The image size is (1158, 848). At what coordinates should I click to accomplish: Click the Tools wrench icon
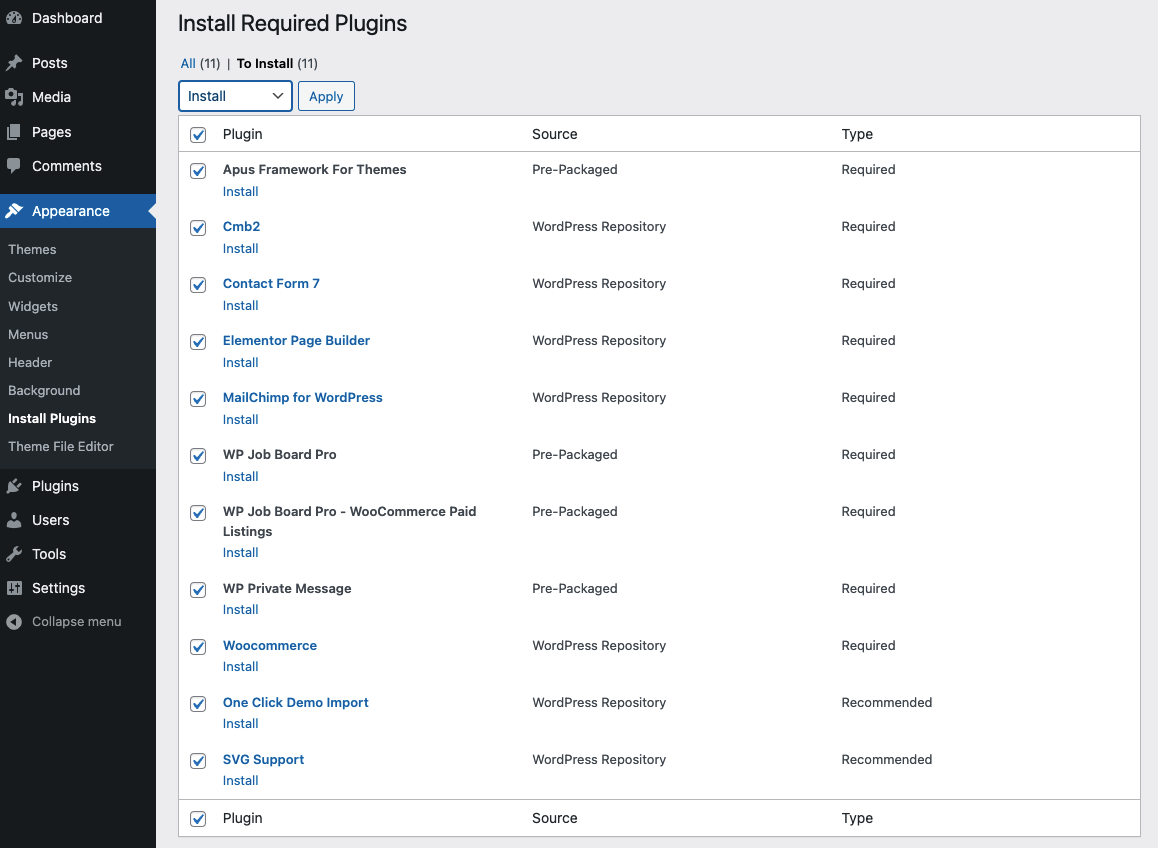14,554
